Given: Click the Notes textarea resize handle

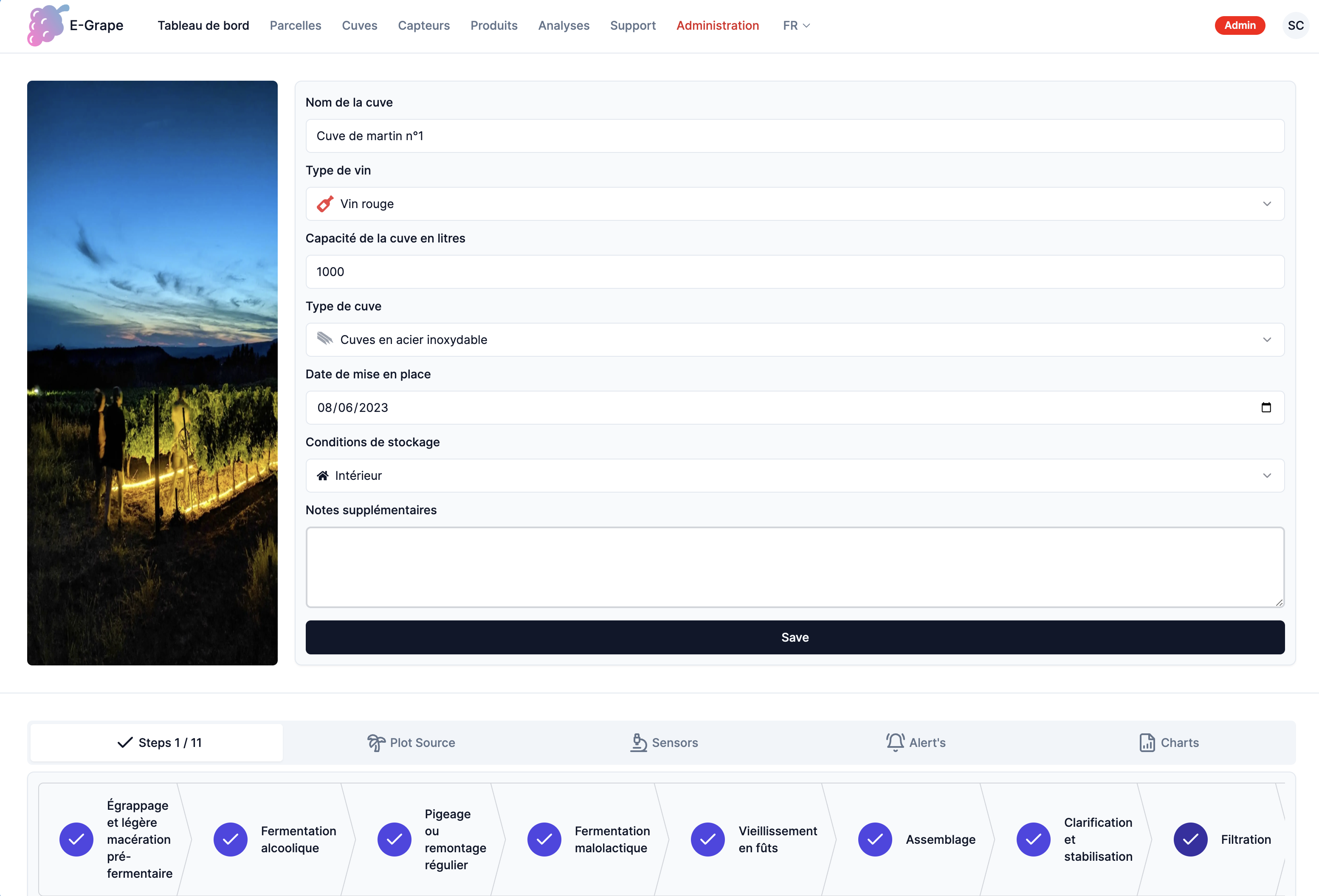Looking at the screenshot, I should [1279, 602].
